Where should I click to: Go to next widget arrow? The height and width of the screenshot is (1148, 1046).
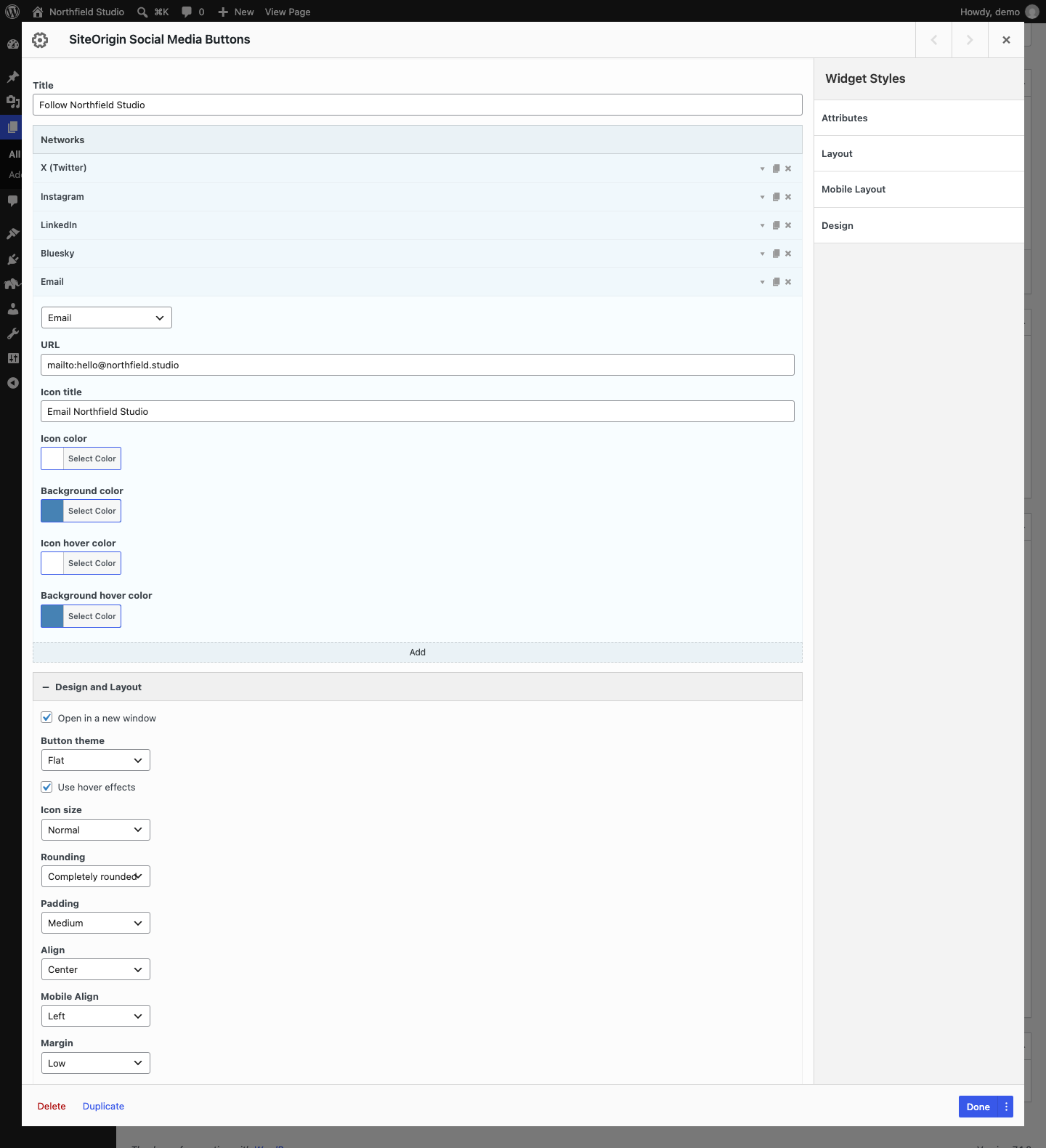[970, 40]
